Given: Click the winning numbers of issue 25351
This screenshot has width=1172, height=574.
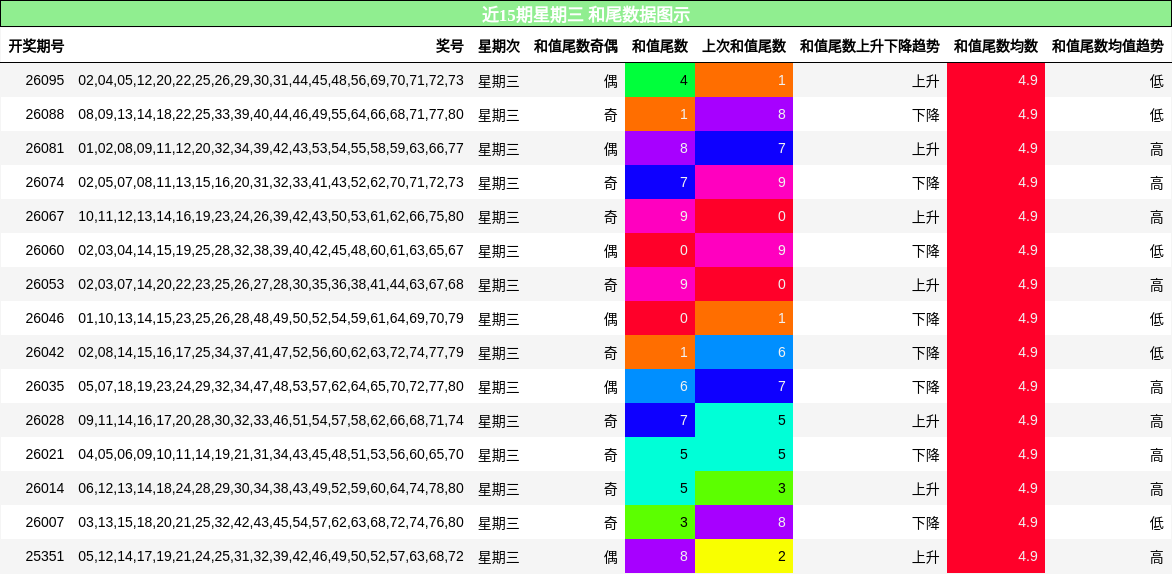Looking at the screenshot, I should [271, 557].
